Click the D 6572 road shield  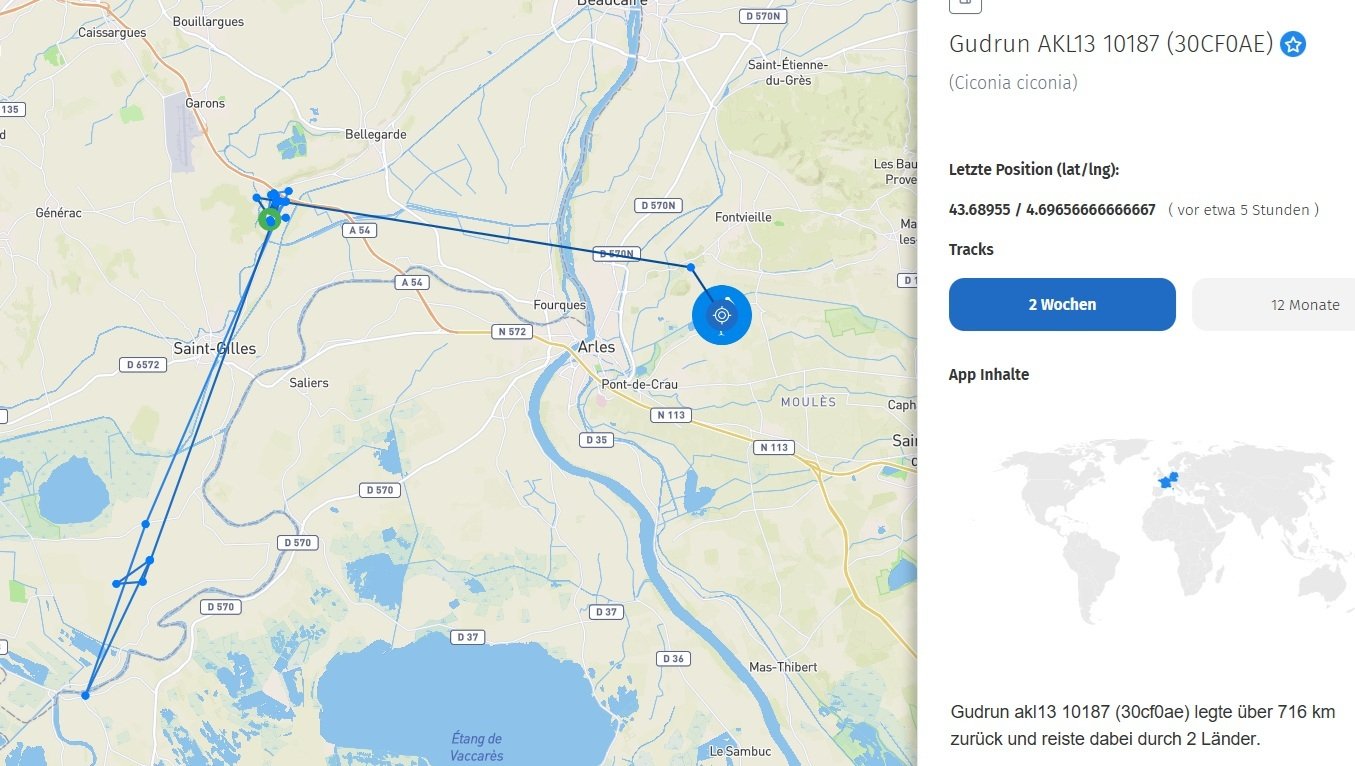point(142,365)
